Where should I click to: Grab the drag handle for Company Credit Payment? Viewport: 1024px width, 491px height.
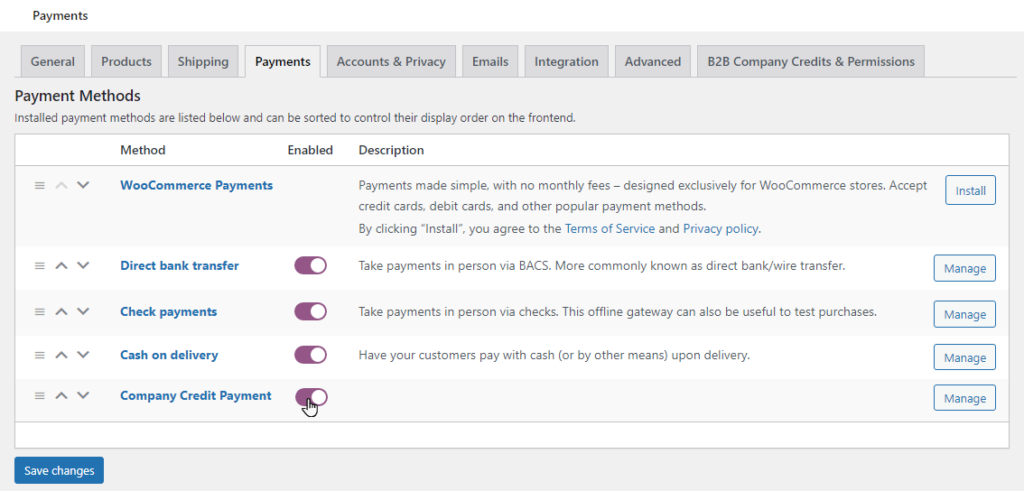40,396
